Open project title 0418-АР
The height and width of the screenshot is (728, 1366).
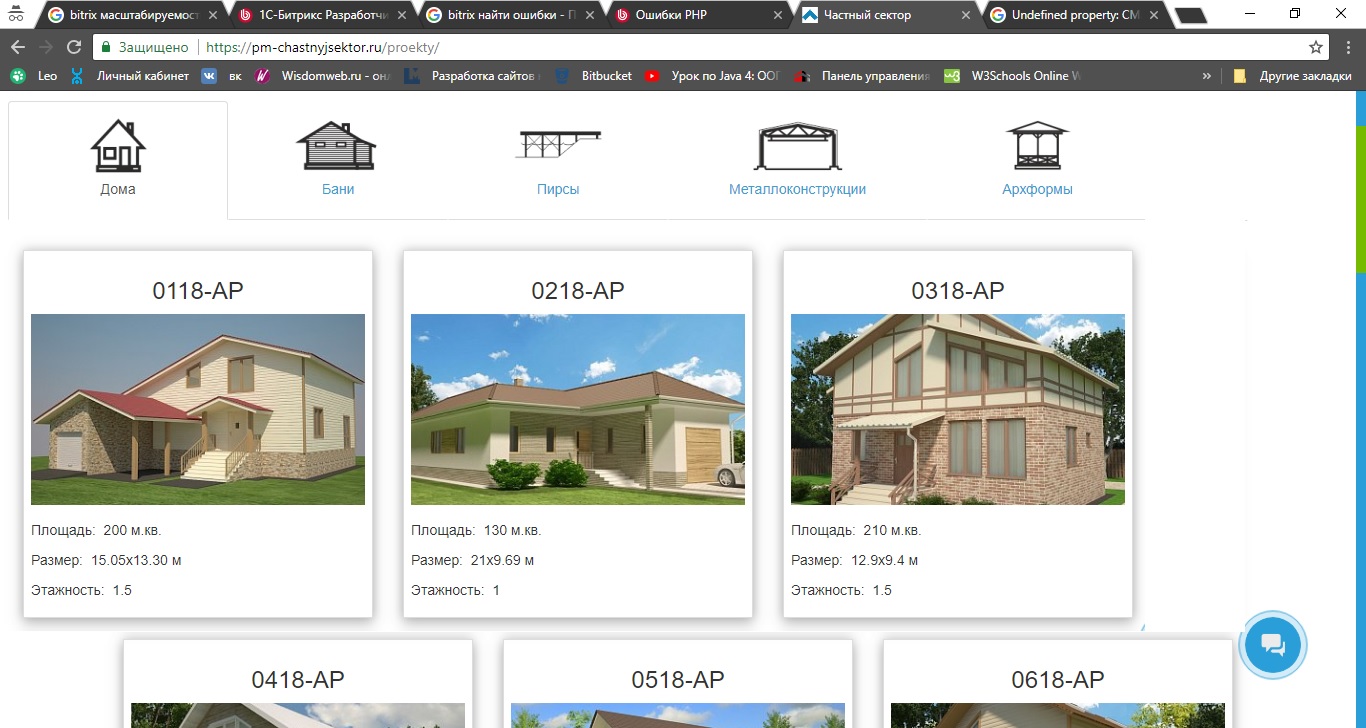pyautogui.click(x=298, y=679)
